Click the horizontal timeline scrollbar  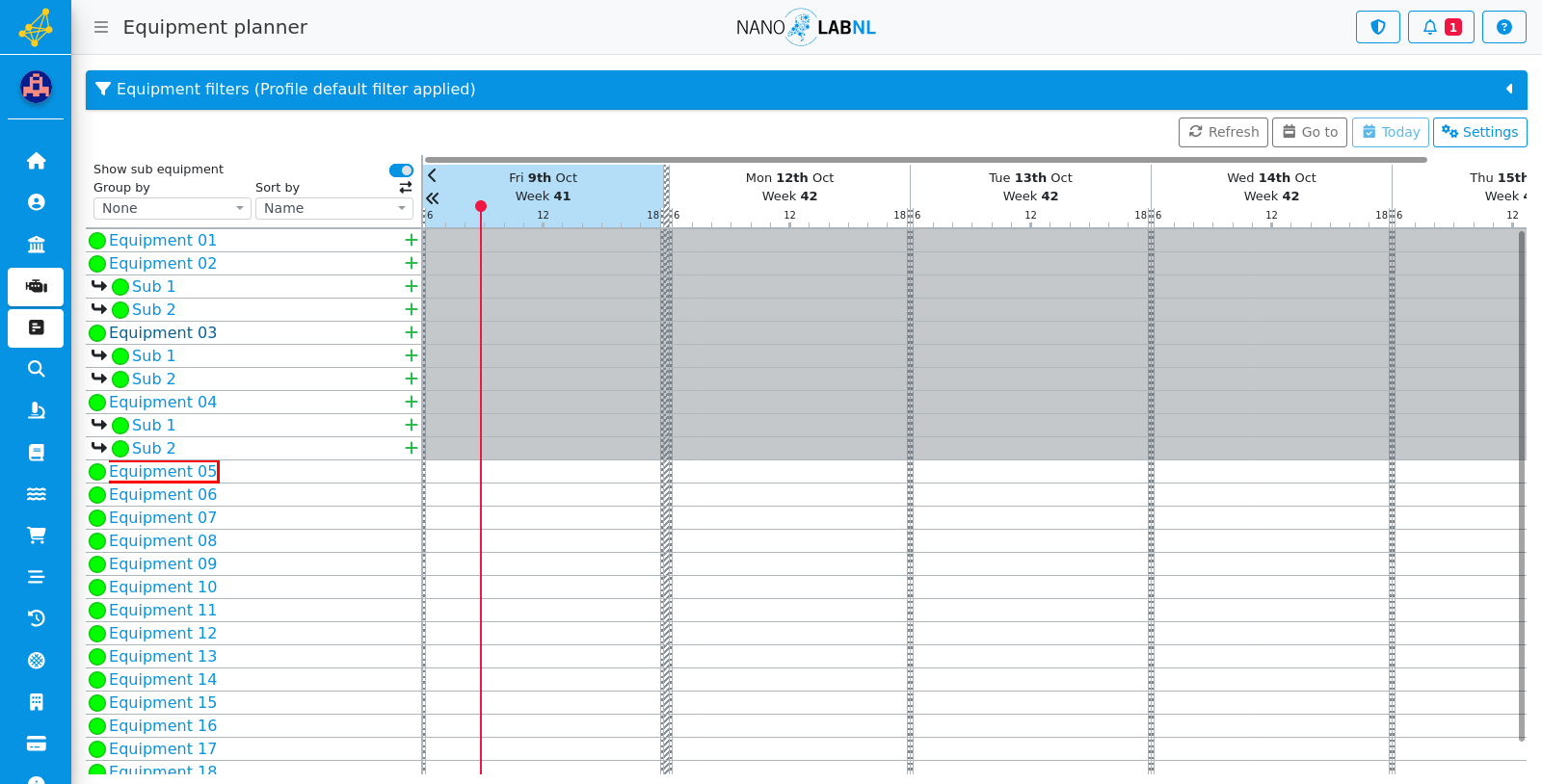point(925,160)
